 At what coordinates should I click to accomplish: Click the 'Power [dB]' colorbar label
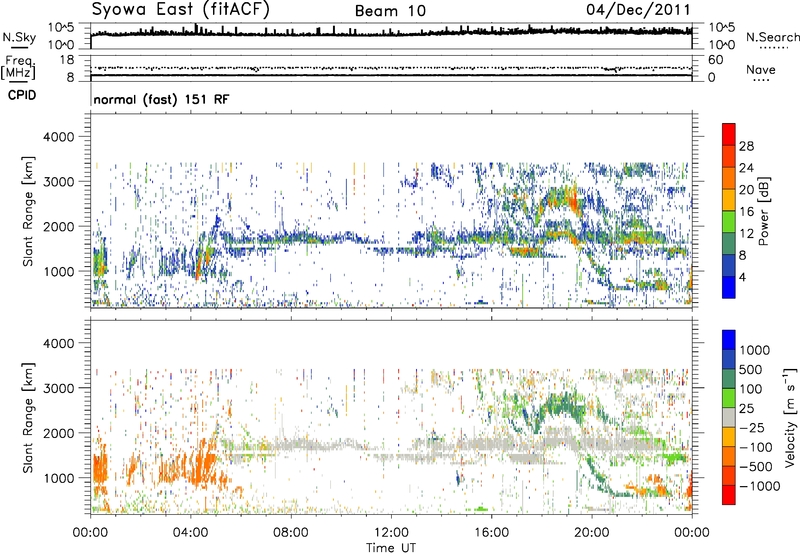[764, 211]
